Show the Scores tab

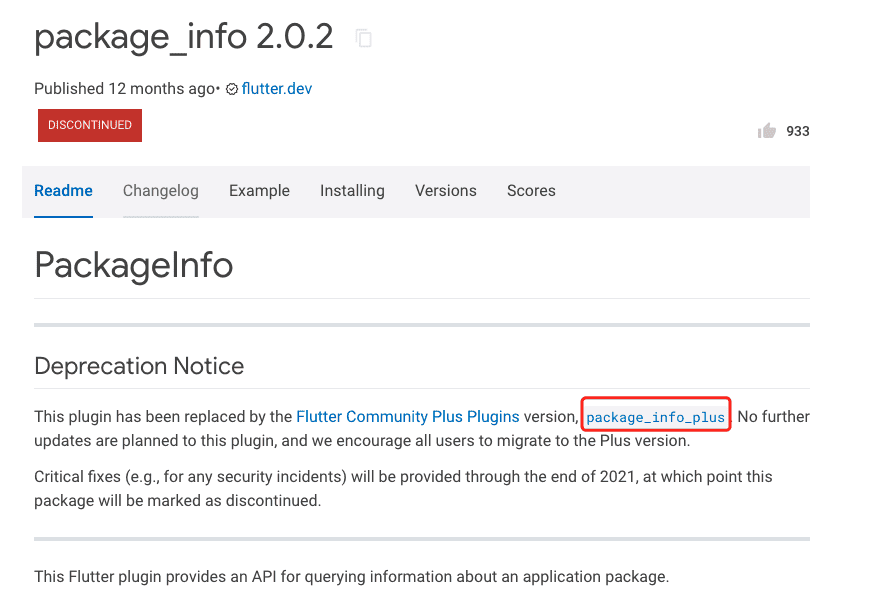coord(531,191)
